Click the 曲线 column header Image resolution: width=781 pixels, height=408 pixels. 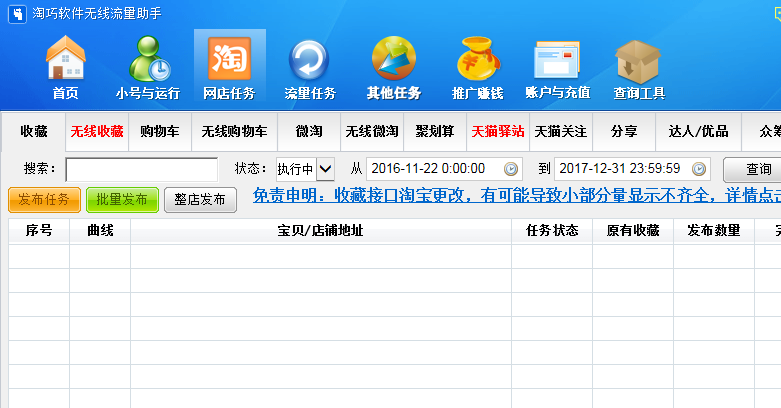100,231
